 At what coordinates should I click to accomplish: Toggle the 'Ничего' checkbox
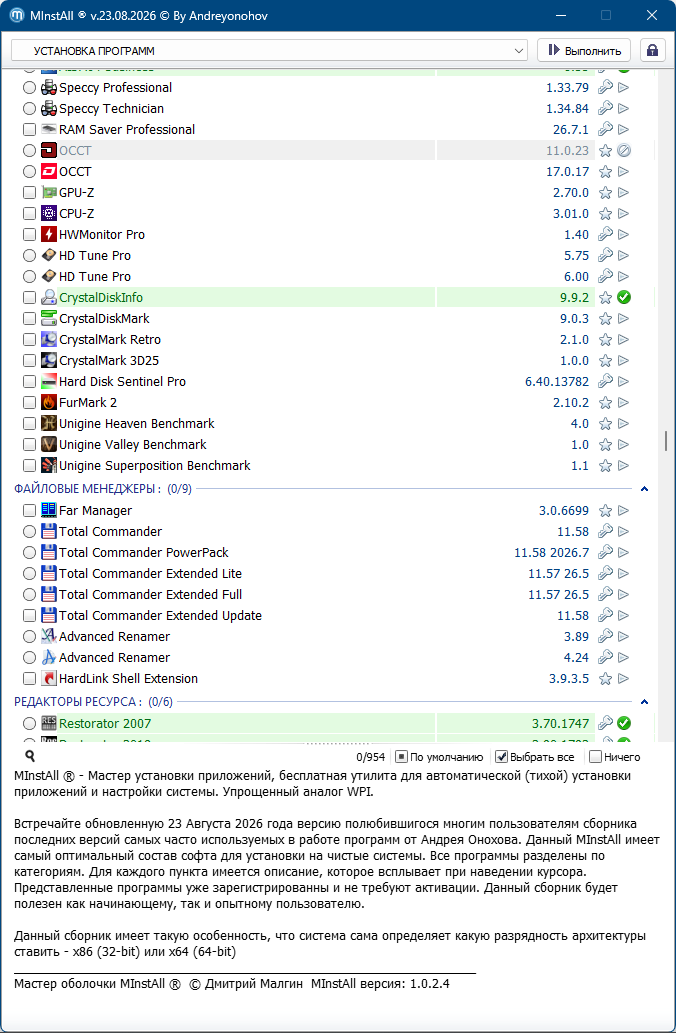pos(595,757)
